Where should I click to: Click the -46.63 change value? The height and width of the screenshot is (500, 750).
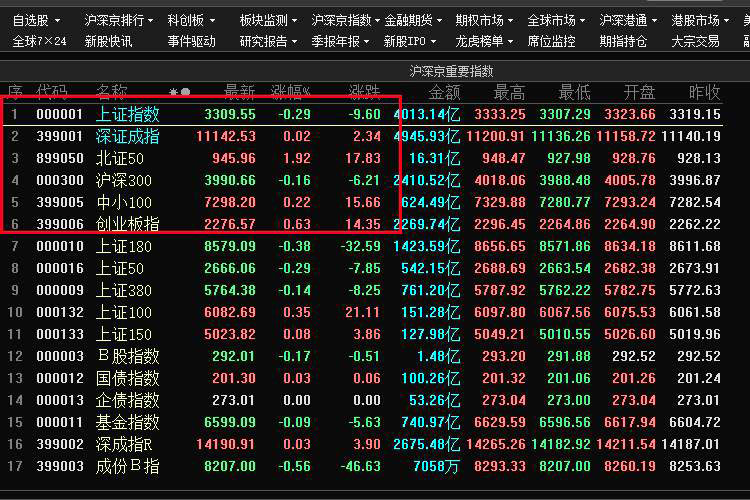click(x=360, y=467)
